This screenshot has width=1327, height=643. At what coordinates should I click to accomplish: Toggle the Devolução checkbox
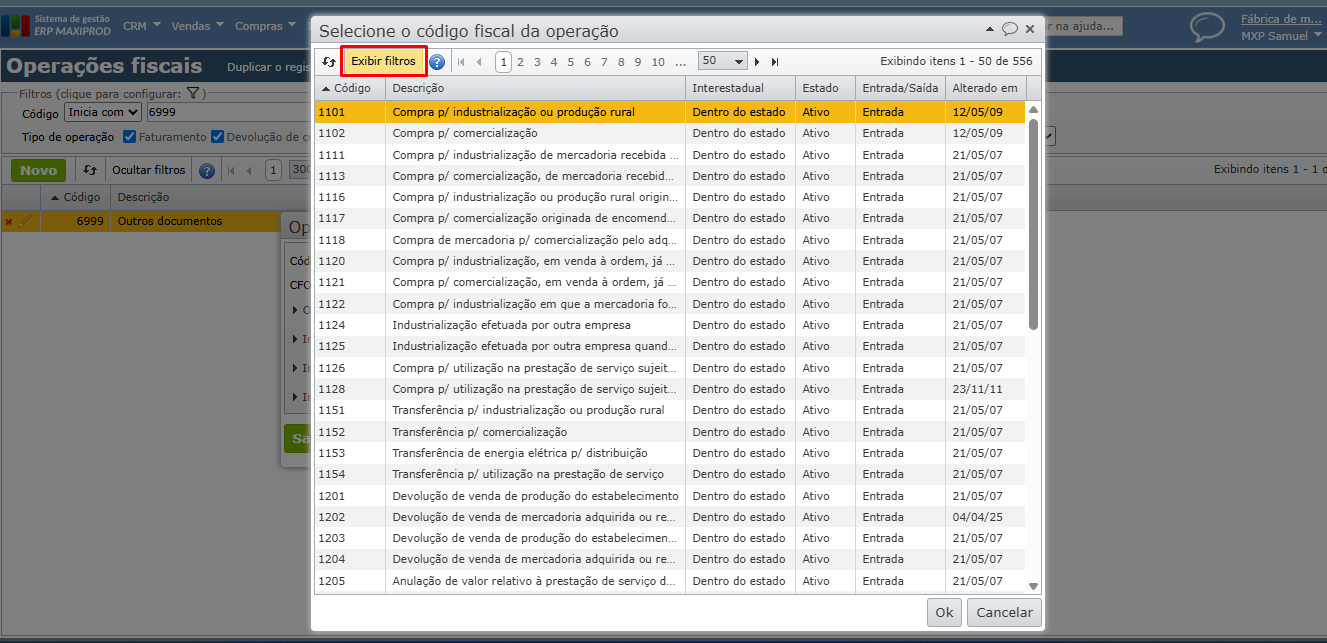point(217,137)
